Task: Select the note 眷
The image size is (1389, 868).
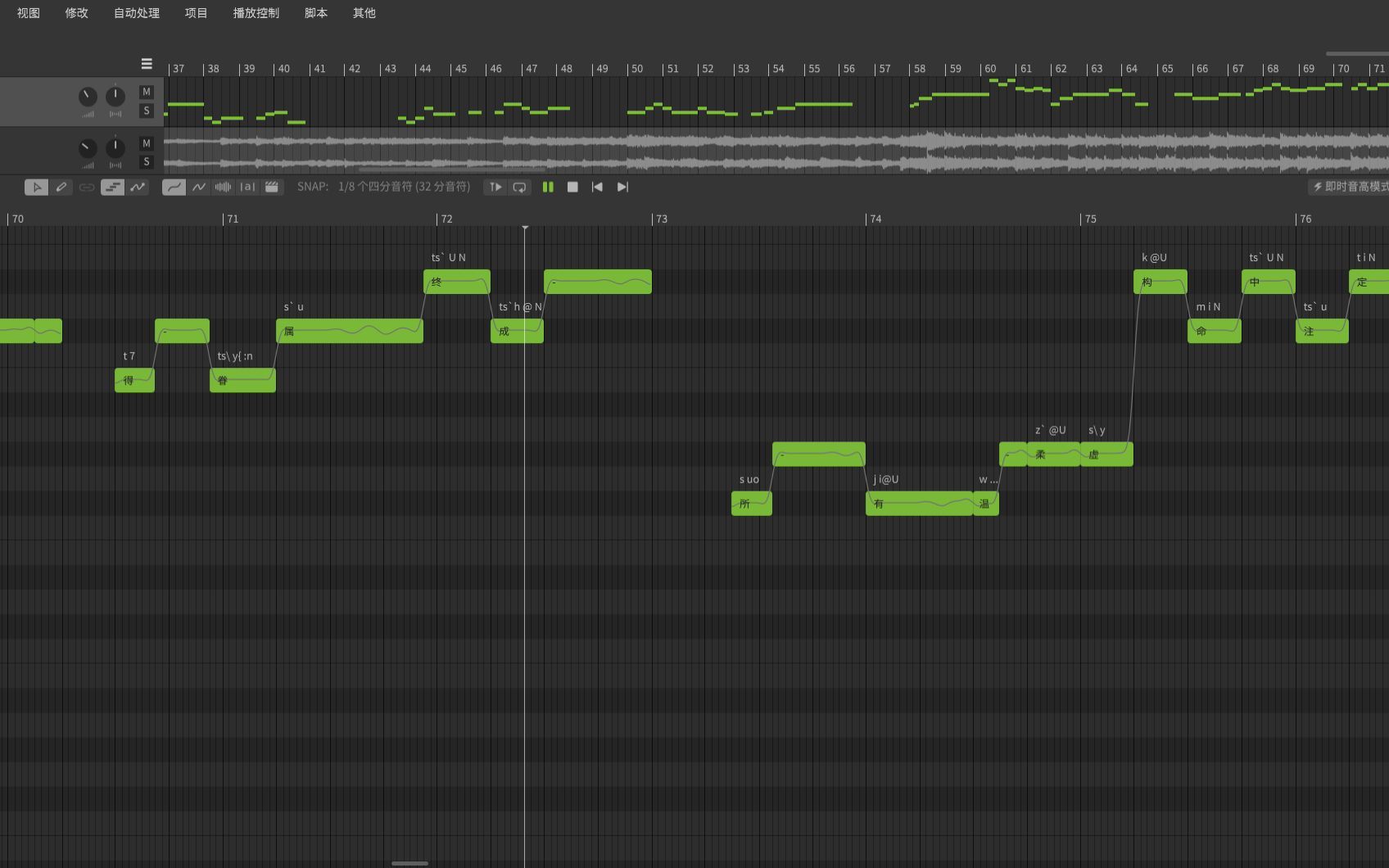Action: coord(242,380)
